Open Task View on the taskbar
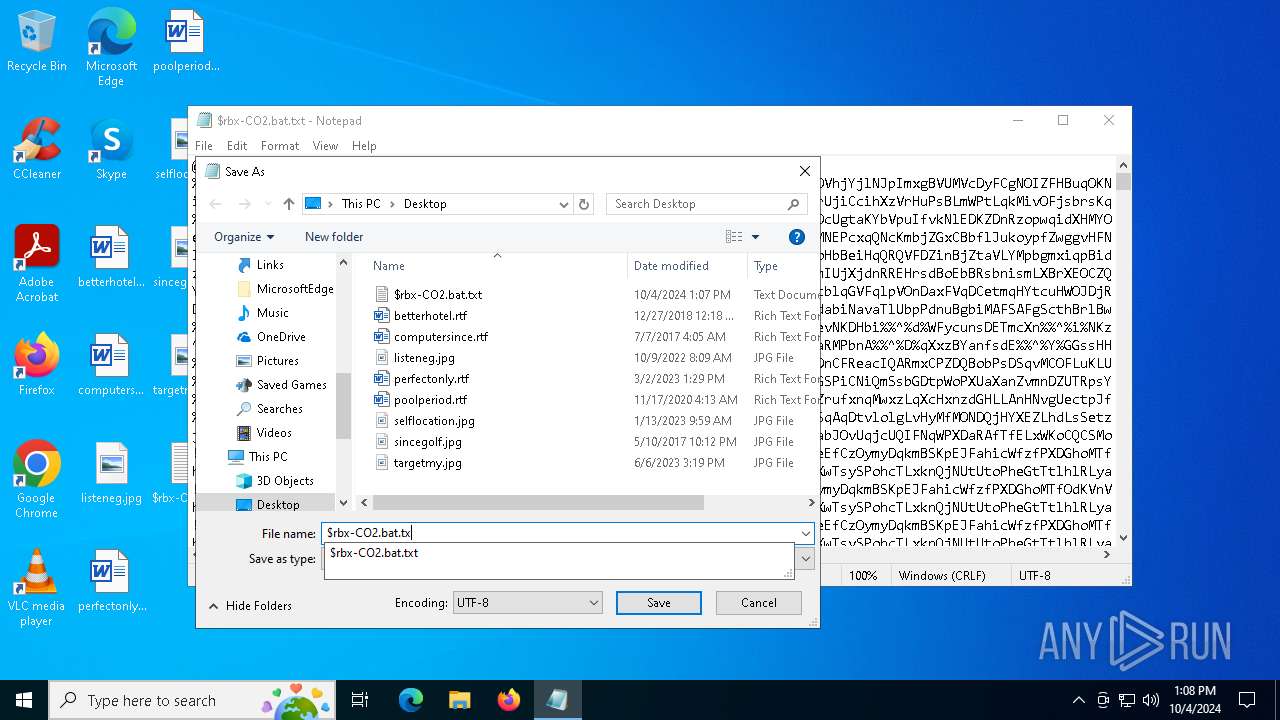This screenshot has height=720, width=1280. (x=360, y=700)
